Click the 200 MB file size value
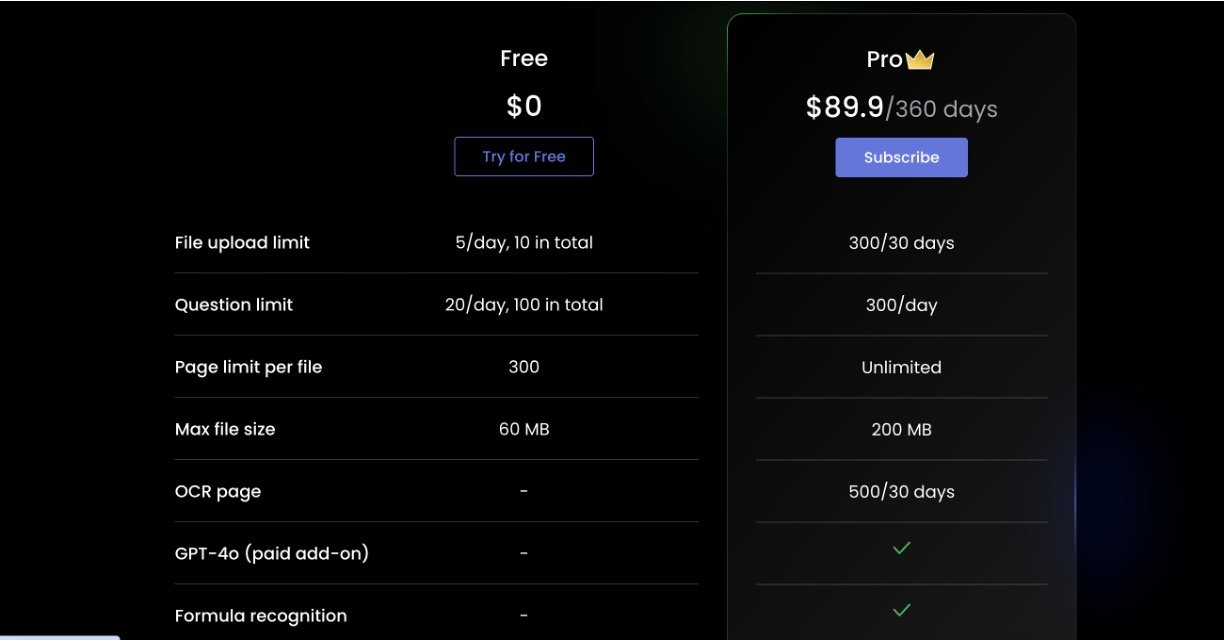Image resolution: width=1224 pixels, height=640 pixels. (901, 429)
